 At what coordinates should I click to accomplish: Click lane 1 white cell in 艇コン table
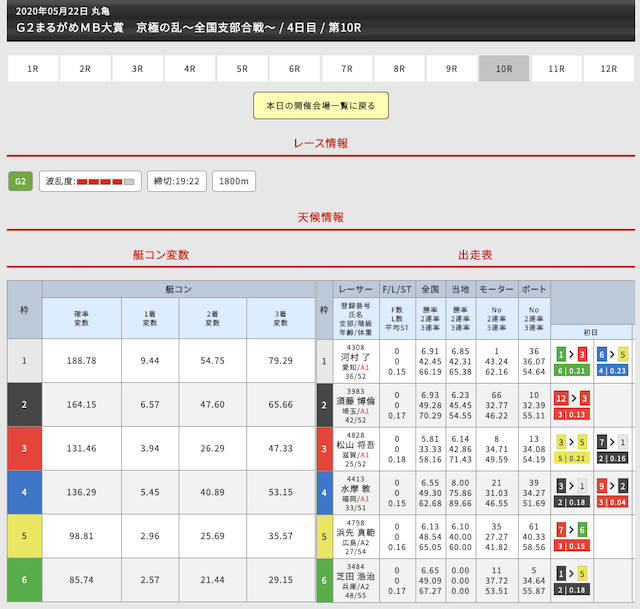click(24, 361)
